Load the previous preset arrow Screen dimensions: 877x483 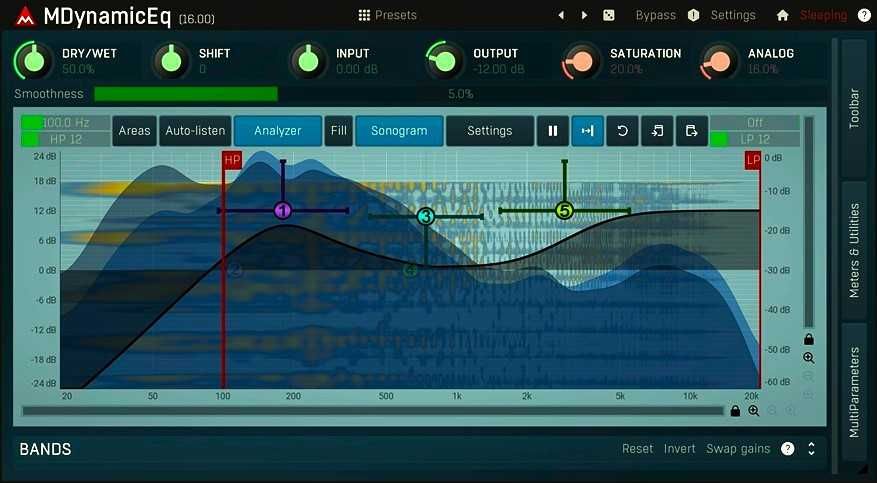(x=561, y=16)
